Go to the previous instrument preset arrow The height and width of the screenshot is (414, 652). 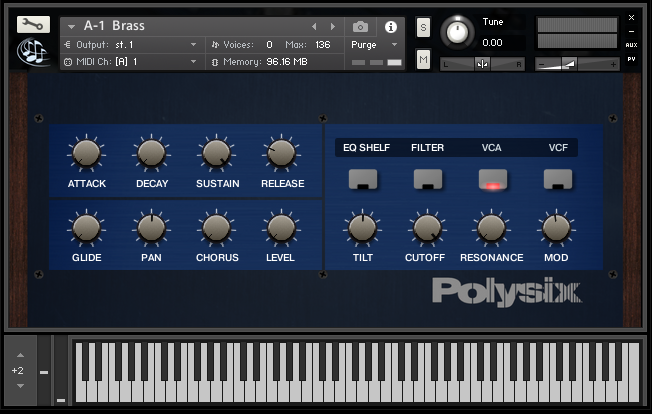315,27
